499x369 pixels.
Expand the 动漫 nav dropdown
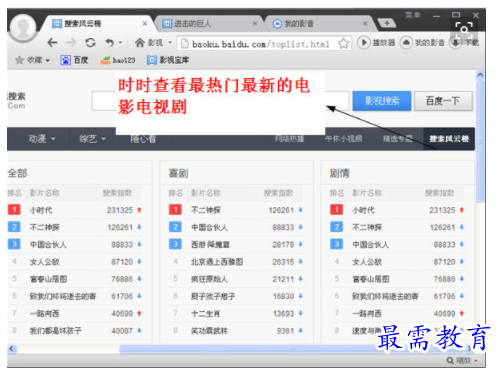click(x=53, y=139)
